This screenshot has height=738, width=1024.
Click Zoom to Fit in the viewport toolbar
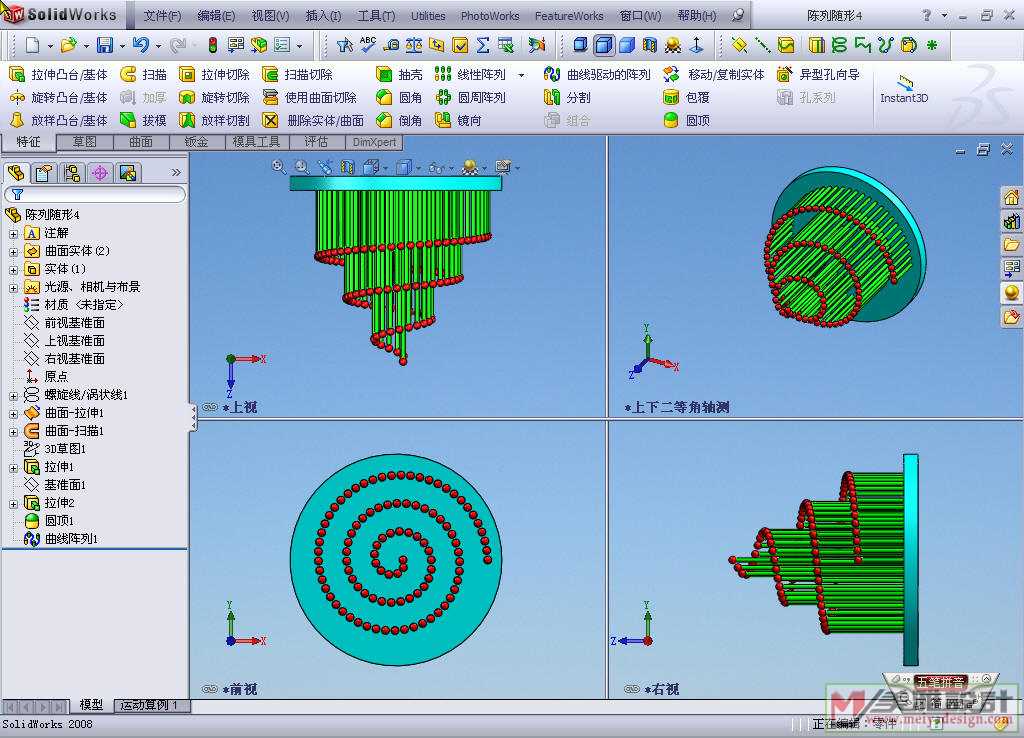pos(279,167)
